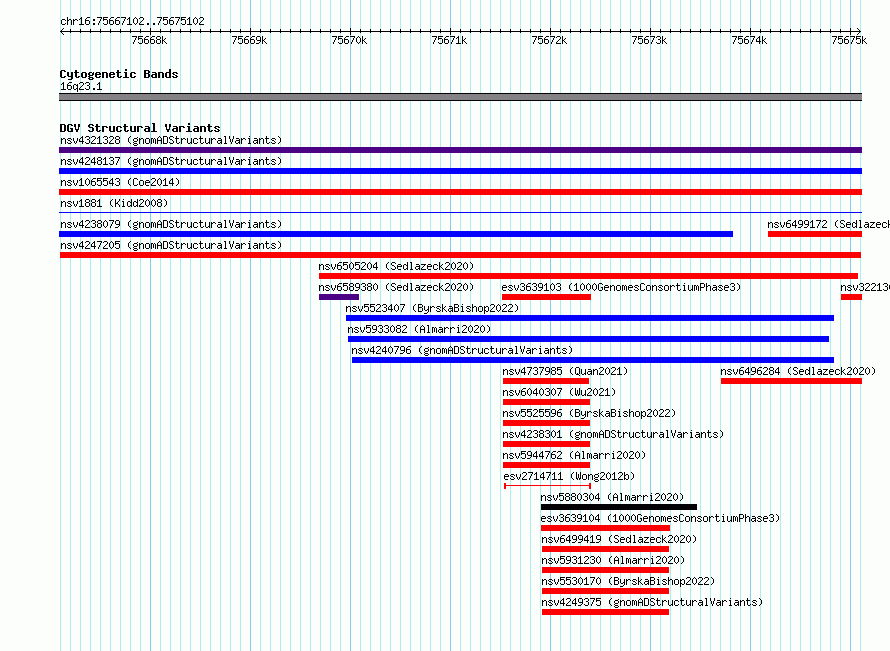Image resolution: width=890 pixels, height=651 pixels.
Task: Click the Cytogenetic Bands track title
Action: point(119,74)
